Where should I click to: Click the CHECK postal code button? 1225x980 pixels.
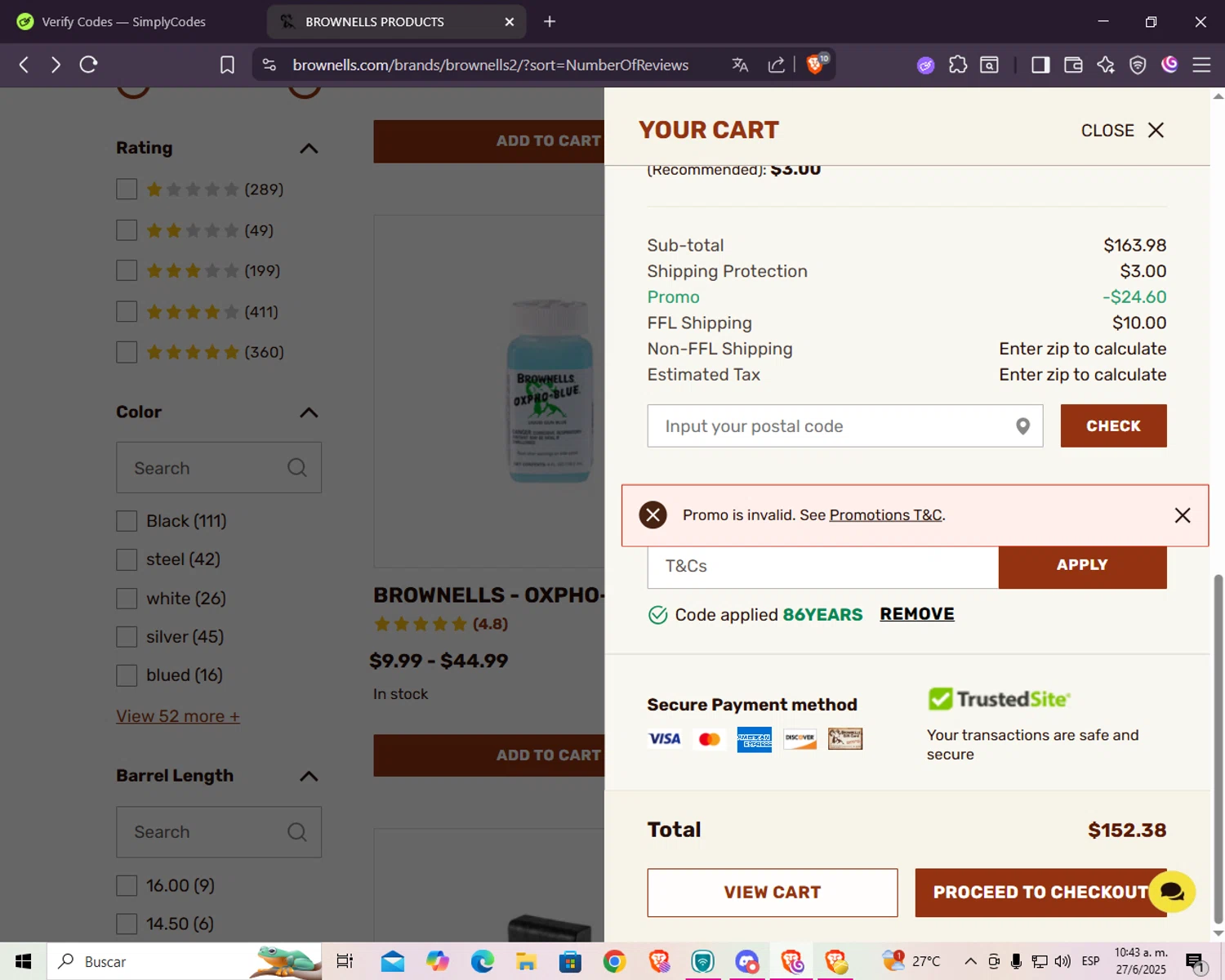tap(1113, 425)
